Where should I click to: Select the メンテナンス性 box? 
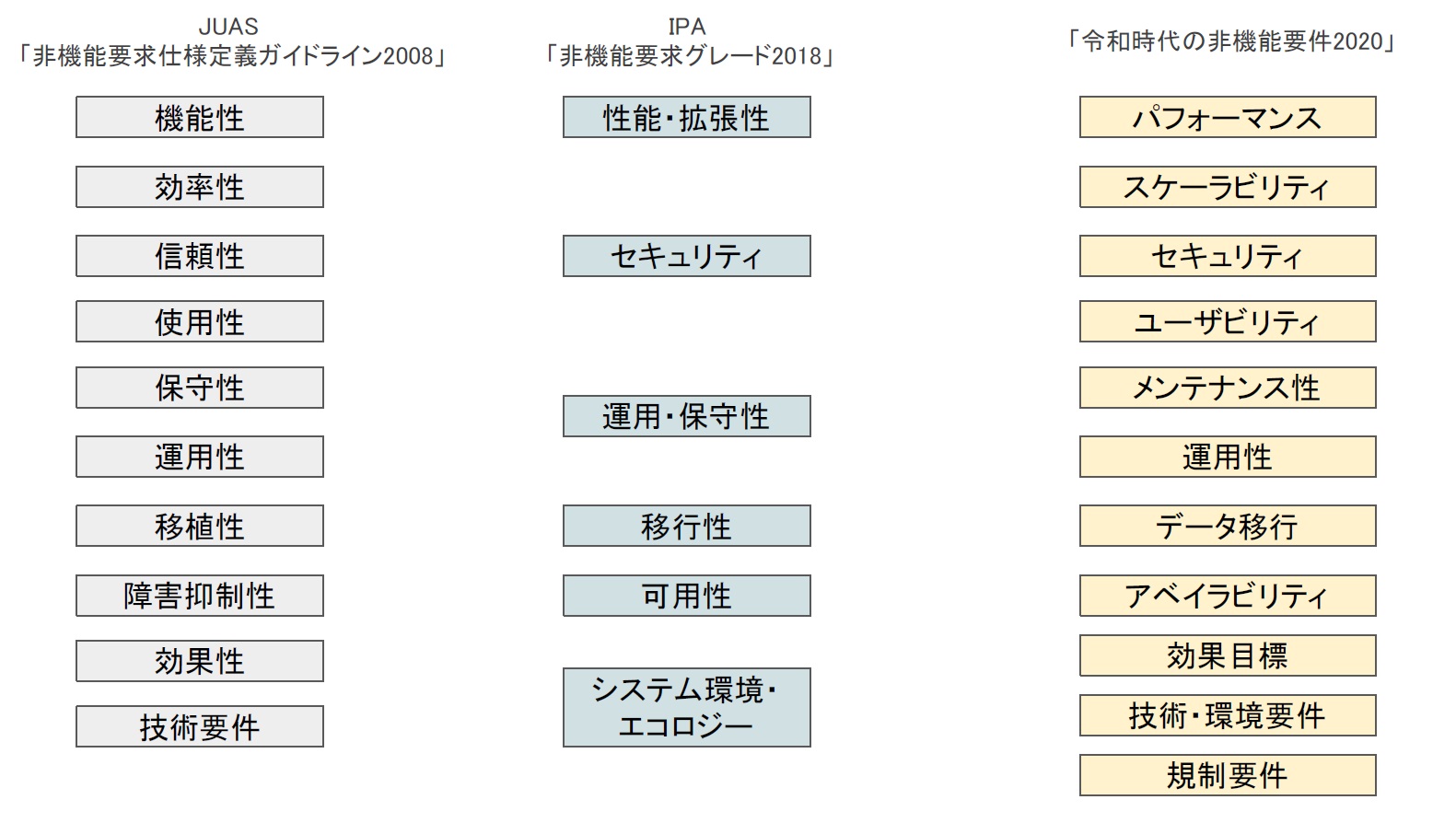[x=1228, y=388]
